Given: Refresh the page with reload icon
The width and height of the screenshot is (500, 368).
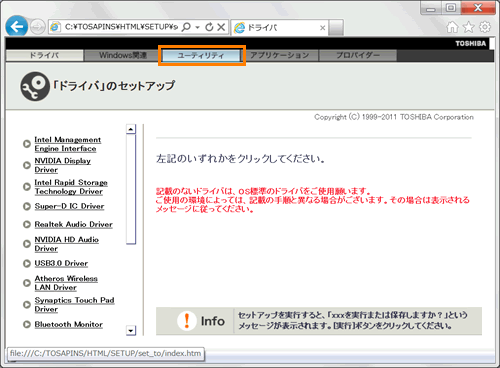Looking at the screenshot, I should [209, 27].
